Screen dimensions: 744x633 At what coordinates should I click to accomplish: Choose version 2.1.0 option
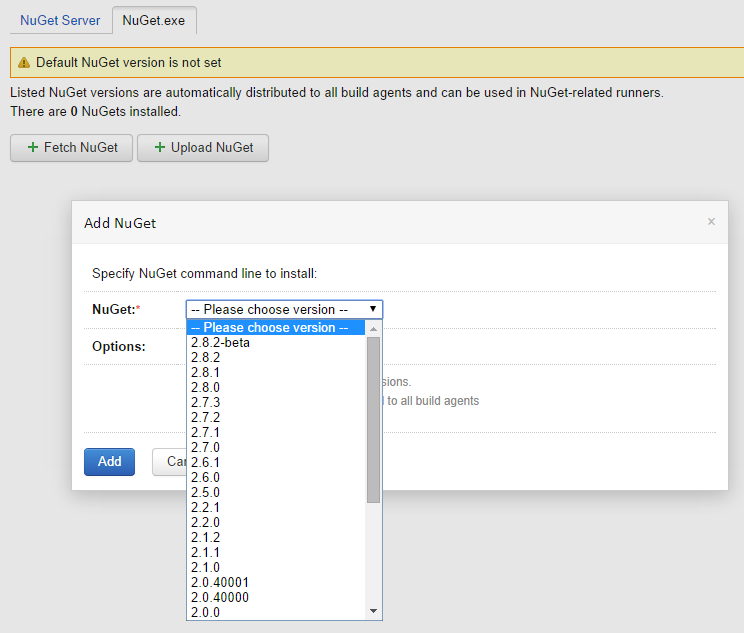276,568
